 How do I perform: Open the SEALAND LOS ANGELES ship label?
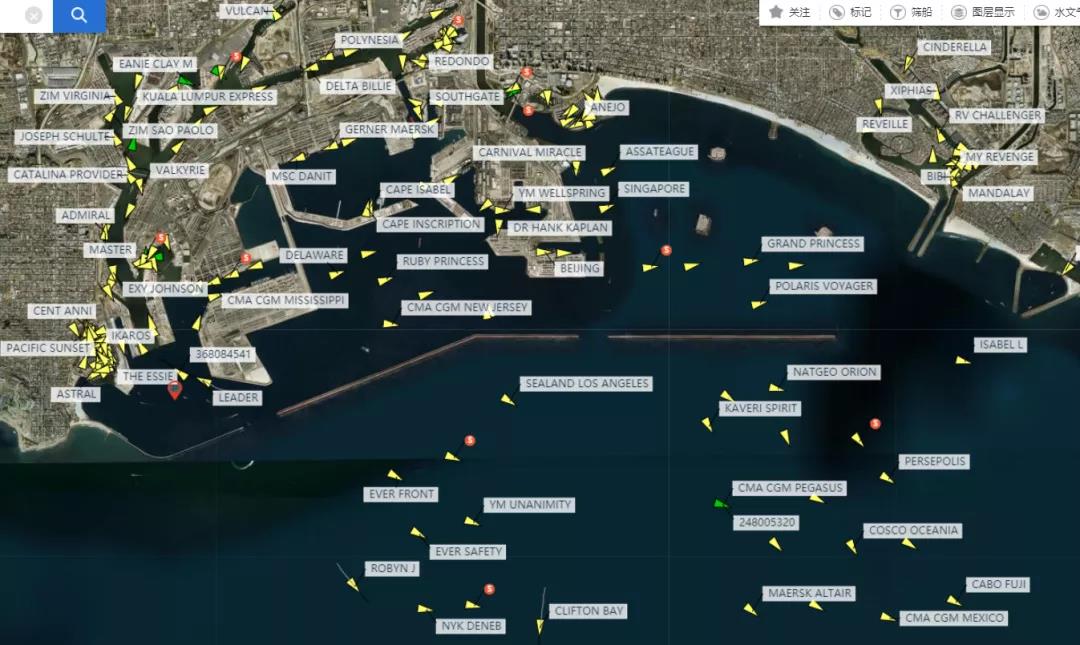click(587, 384)
